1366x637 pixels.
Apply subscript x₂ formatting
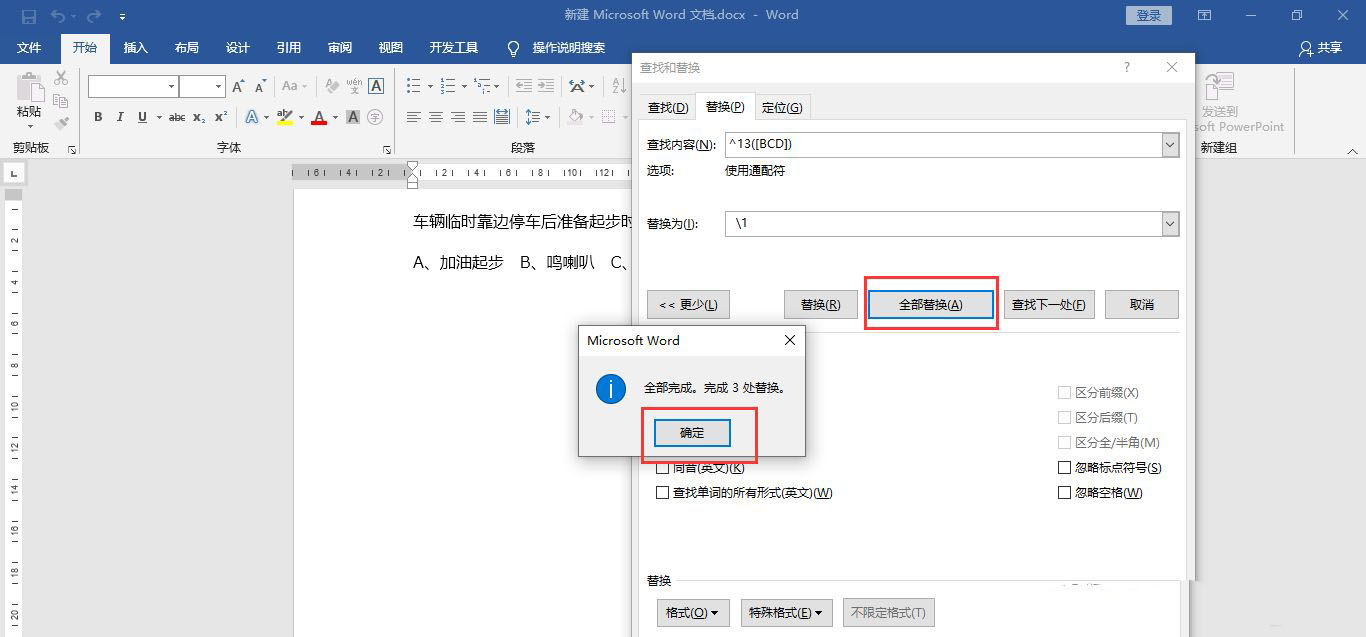point(199,117)
